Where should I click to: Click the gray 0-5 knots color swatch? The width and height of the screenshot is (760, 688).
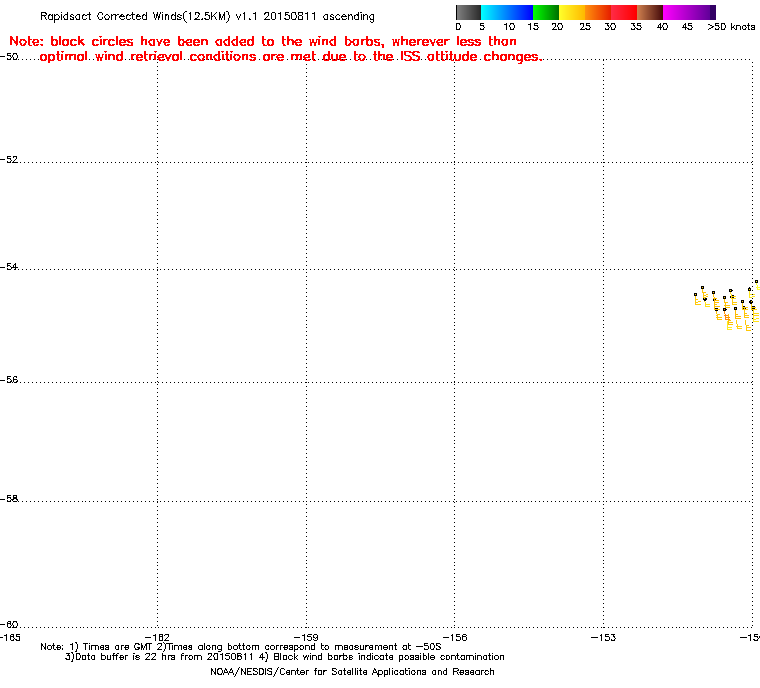468,12
